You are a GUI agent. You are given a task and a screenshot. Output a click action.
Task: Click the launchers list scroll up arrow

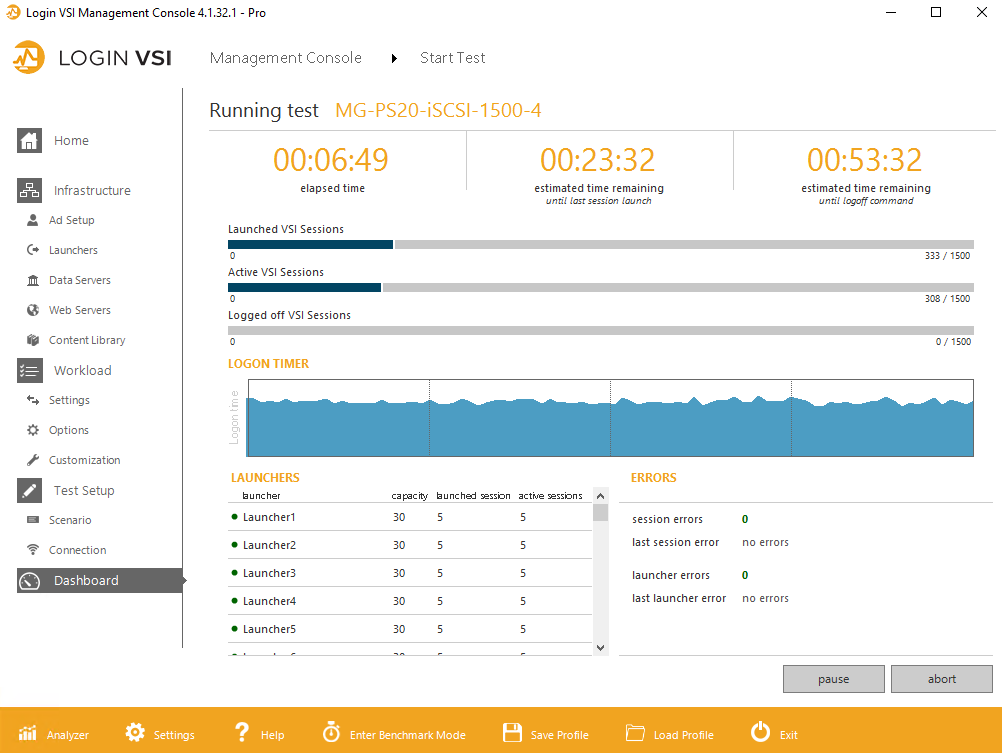[x=600, y=496]
